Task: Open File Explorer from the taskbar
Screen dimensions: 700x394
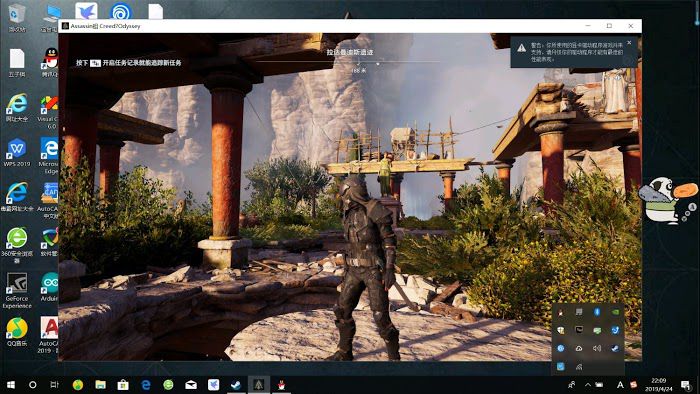Action: [100, 385]
